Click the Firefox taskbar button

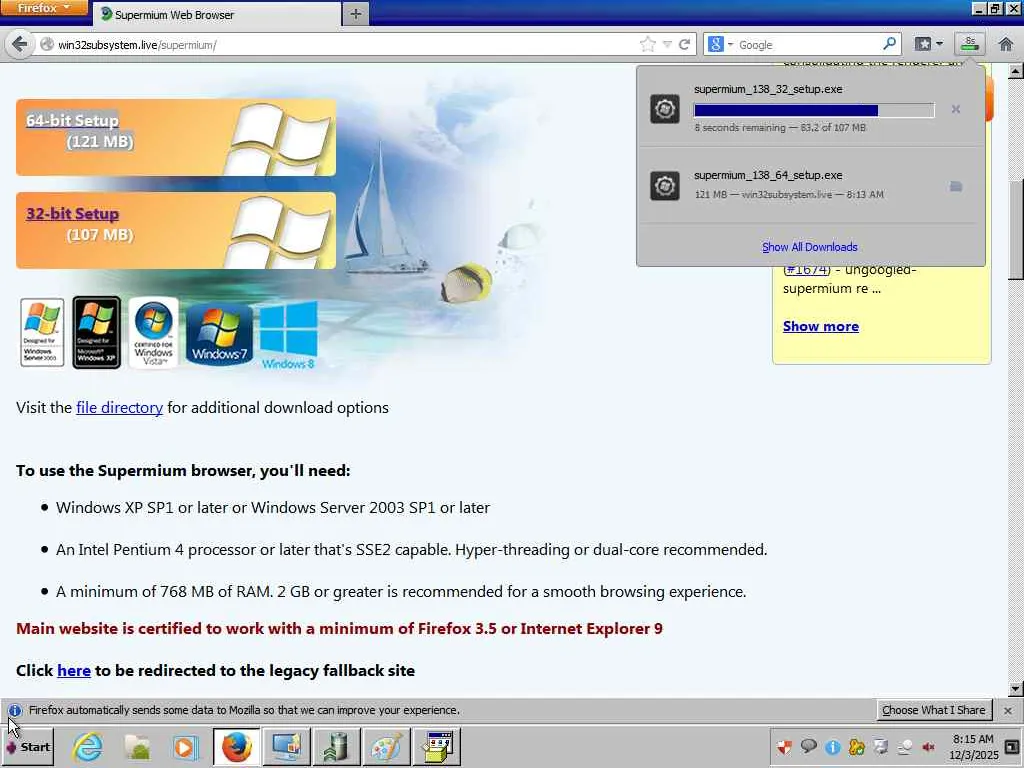[x=236, y=747]
